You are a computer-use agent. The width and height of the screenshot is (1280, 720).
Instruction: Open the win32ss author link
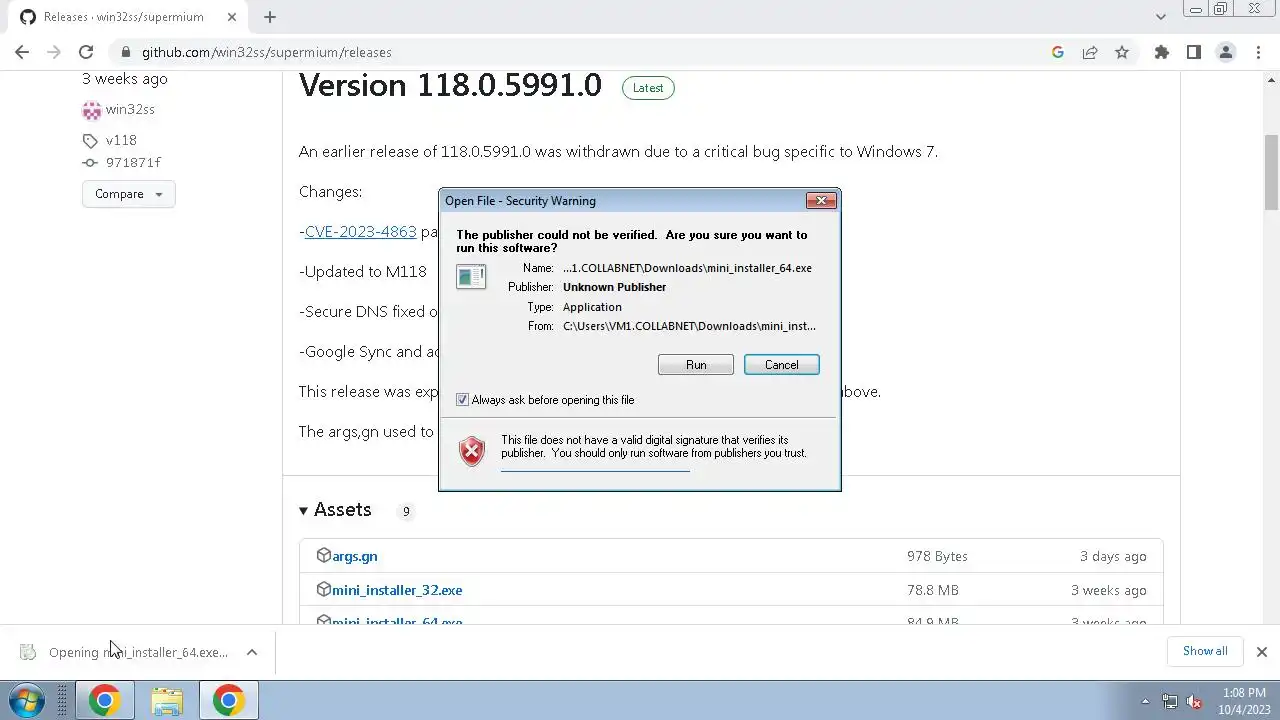click(x=130, y=109)
